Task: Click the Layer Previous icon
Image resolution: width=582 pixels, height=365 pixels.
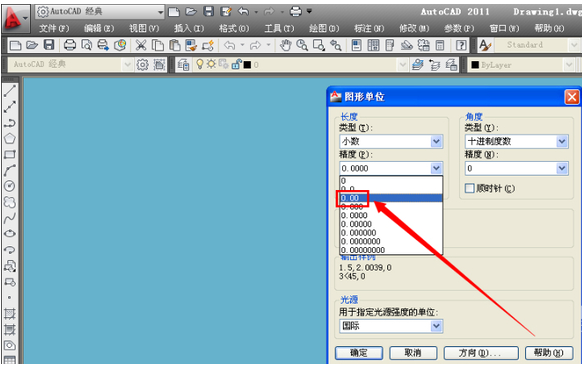Action: (435, 65)
